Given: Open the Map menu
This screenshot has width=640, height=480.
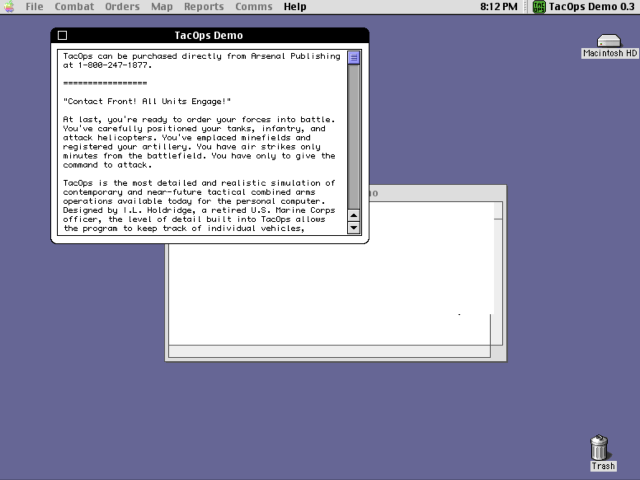Looking at the screenshot, I should point(162,7).
